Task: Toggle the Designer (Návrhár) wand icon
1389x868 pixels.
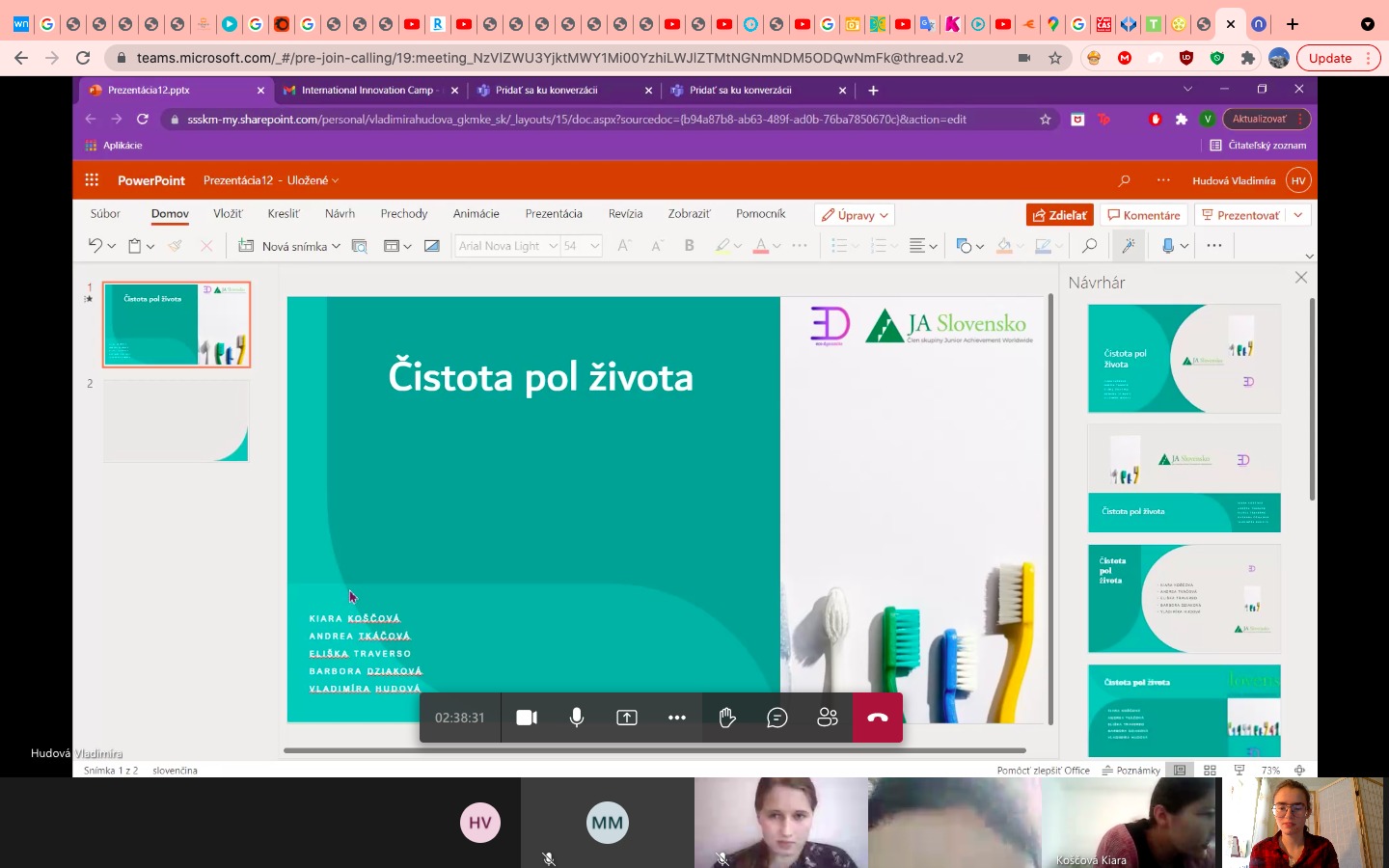Action: [x=1129, y=246]
